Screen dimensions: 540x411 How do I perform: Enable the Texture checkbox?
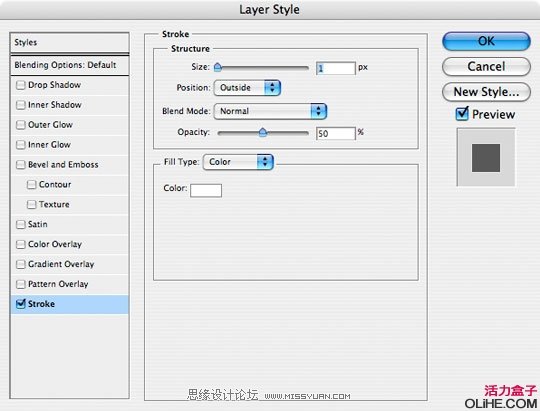point(31,205)
